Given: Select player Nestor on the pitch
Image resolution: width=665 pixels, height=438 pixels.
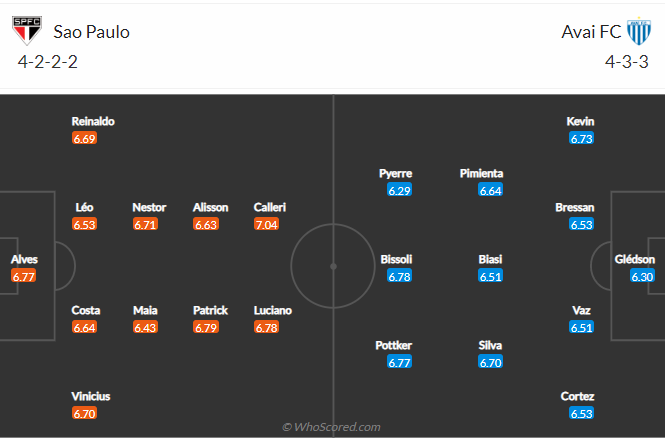Looking at the screenshot, I should pyautogui.click(x=149, y=207).
